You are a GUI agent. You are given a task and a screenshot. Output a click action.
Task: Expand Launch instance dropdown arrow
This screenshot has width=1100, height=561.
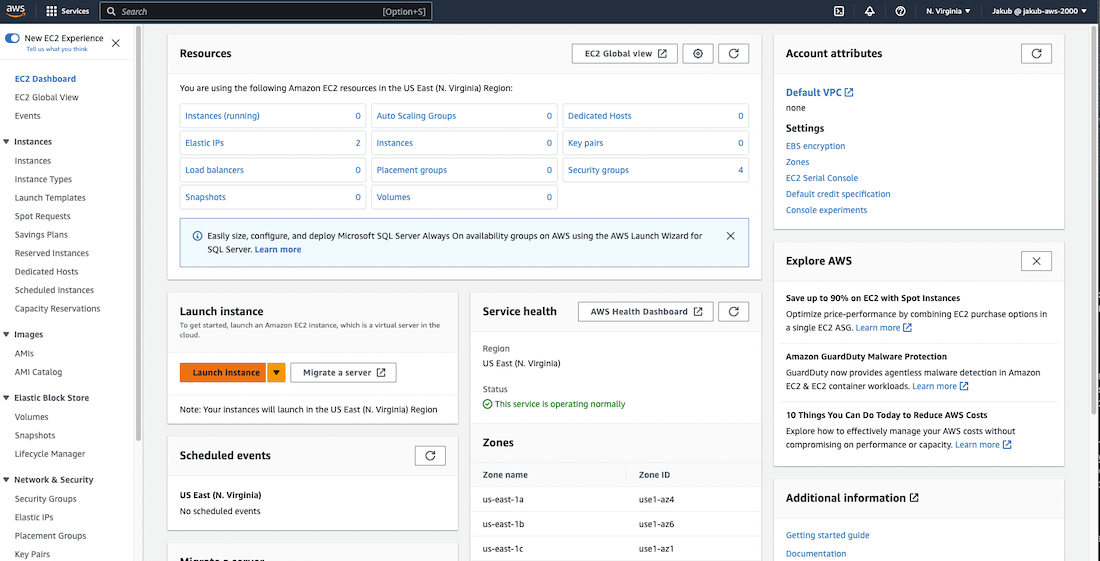click(276, 373)
